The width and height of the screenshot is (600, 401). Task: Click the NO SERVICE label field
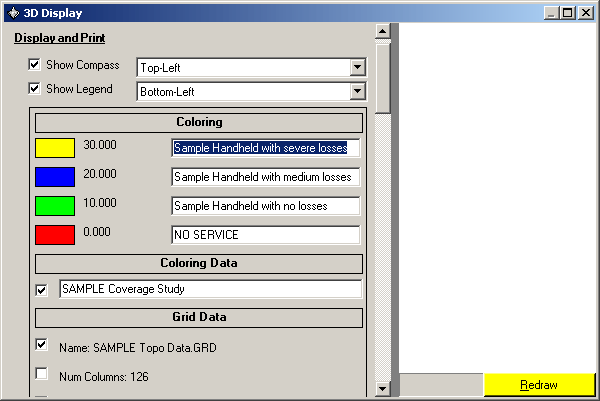pyautogui.click(x=266, y=235)
